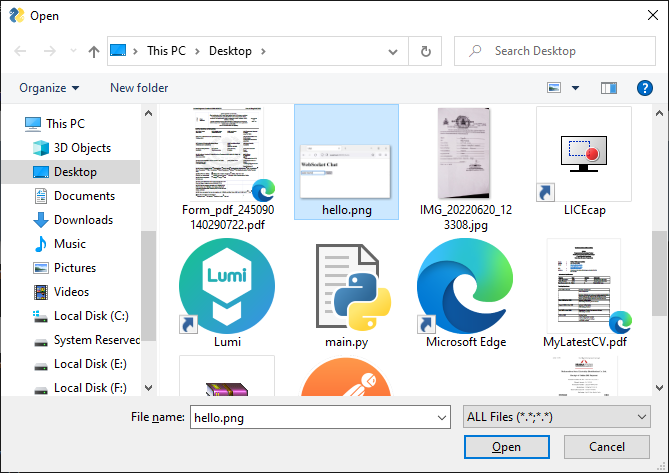Select Lumi shortcut icon
The width and height of the screenshot is (670, 473).
coord(227,293)
